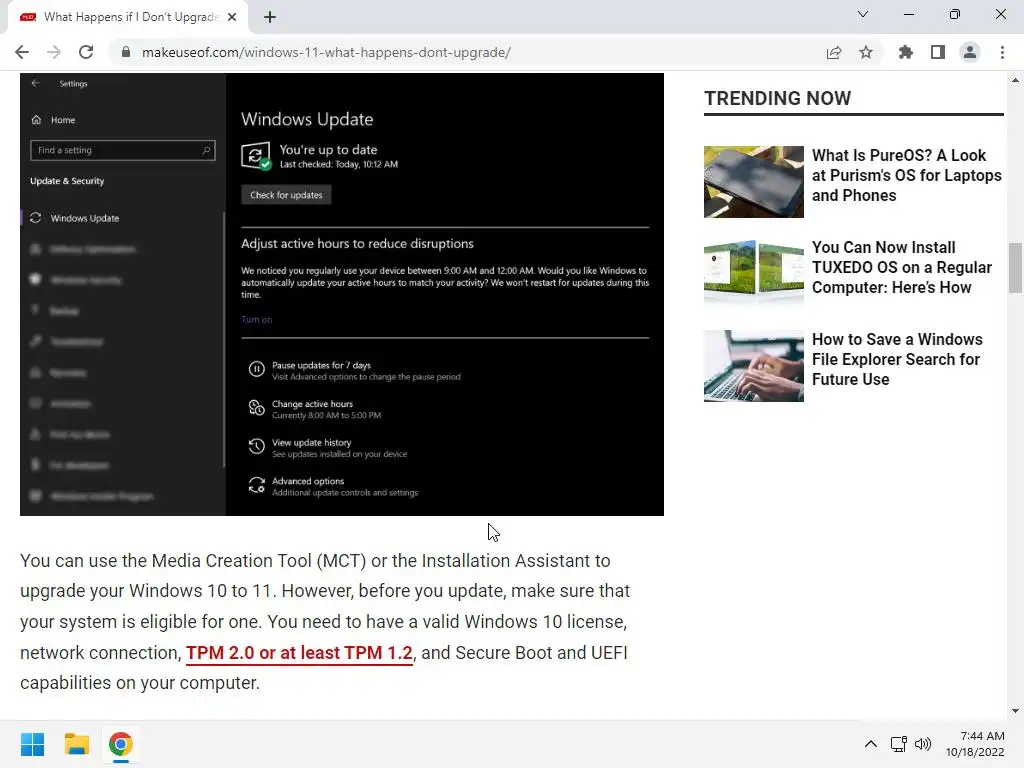Image resolution: width=1024 pixels, height=768 pixels.
Task: Click the Chrome taskbar icon
Action: click(121, 744)
